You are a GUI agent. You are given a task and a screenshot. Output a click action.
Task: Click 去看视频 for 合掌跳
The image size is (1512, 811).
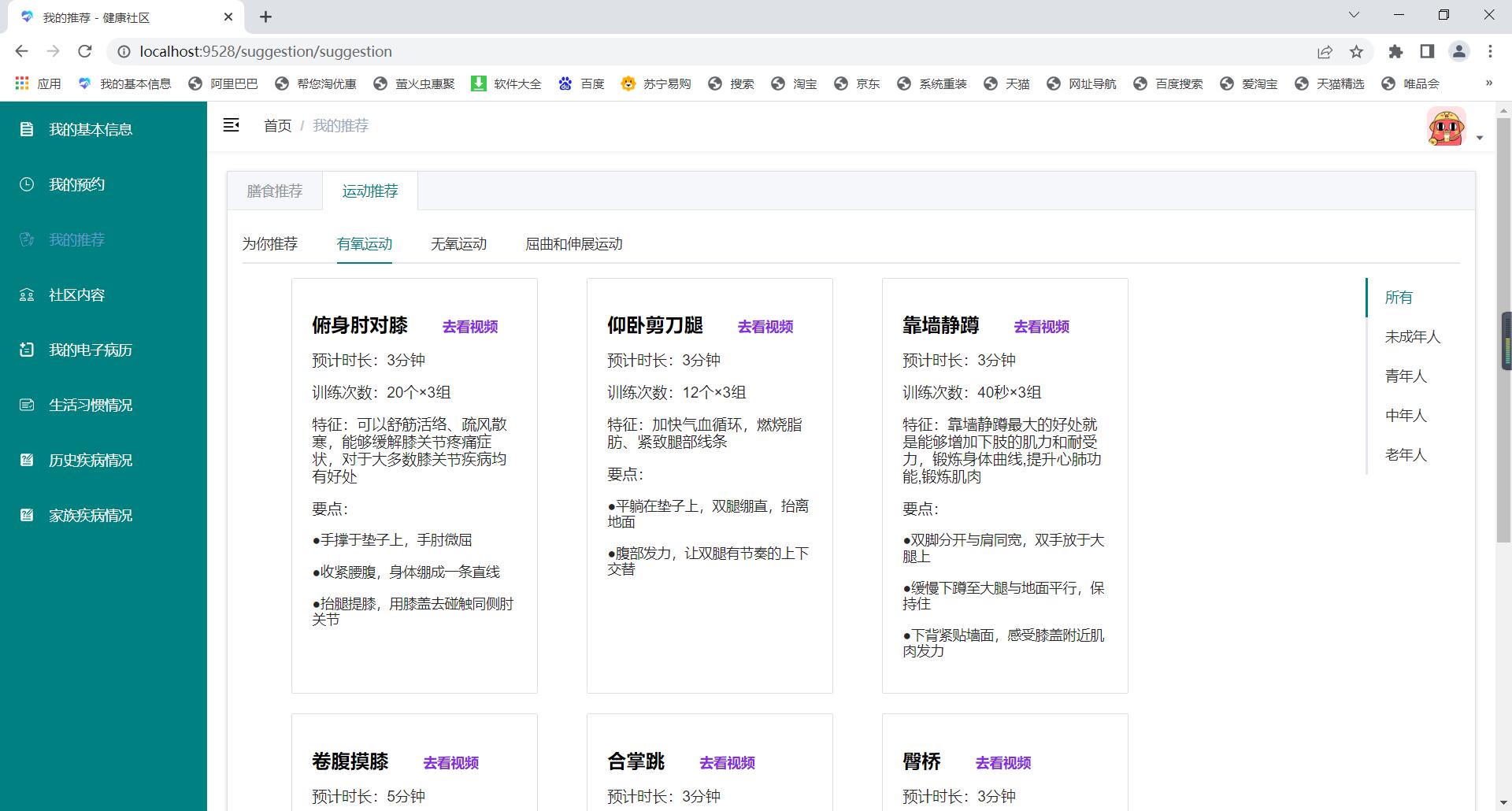point(728,763)
